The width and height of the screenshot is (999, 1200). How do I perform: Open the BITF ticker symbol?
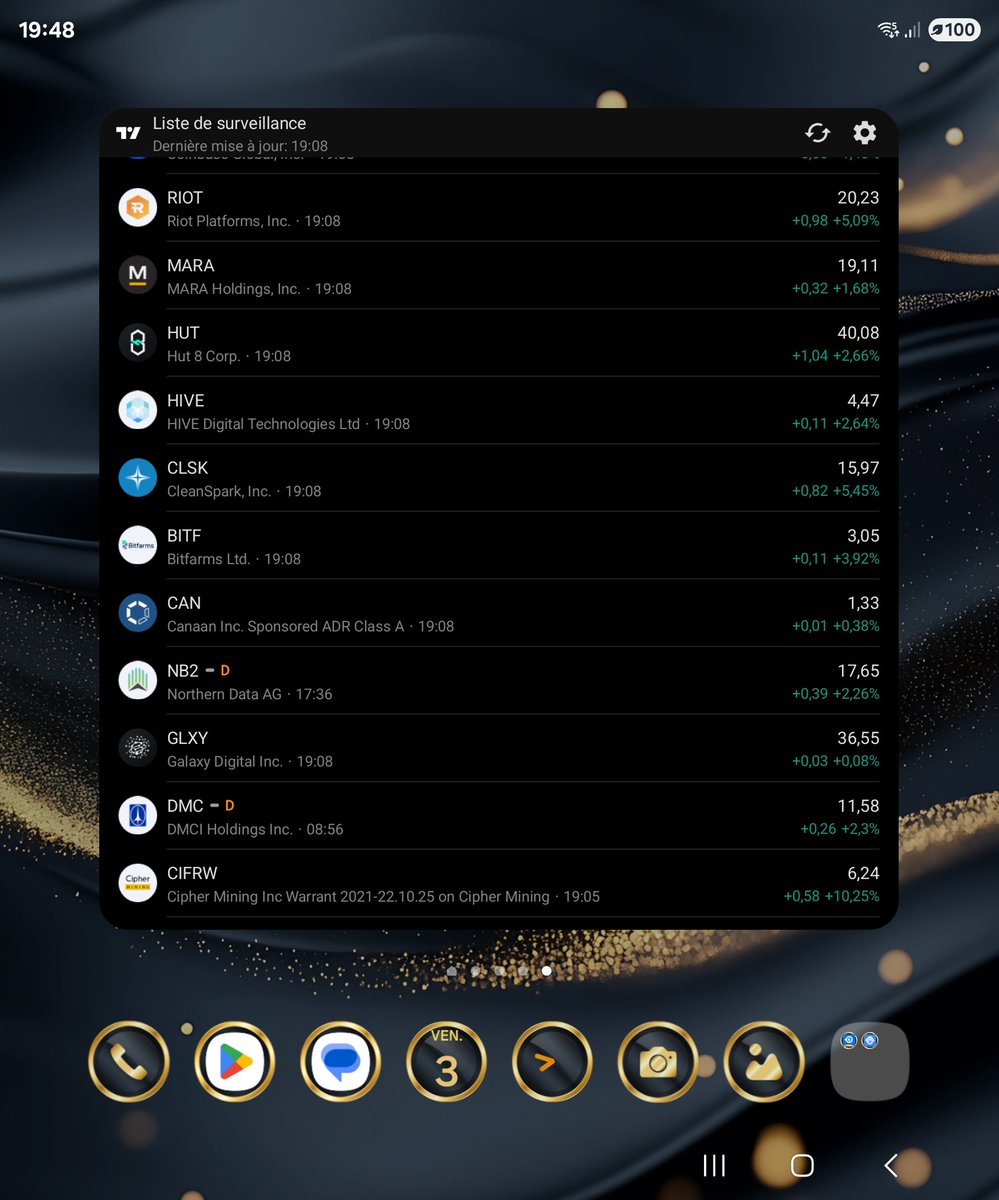point(184,535)
